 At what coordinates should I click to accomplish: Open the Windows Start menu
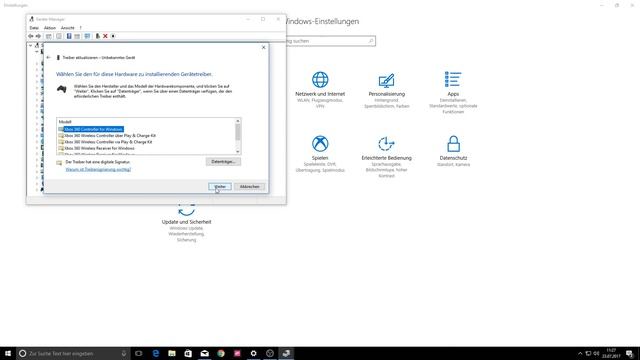point(8,353)
